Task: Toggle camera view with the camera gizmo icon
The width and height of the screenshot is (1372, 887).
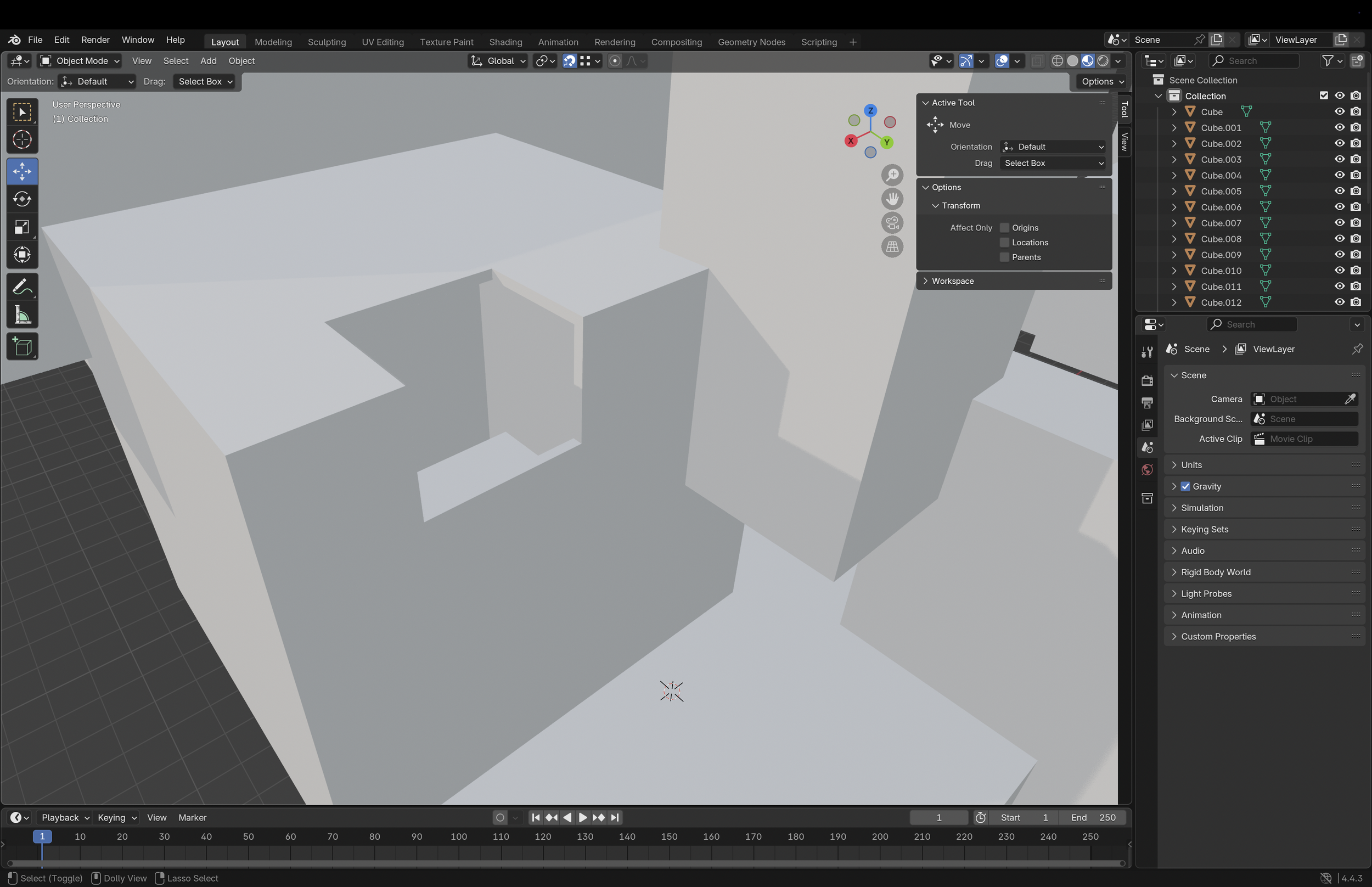Action: [x=892, y=223]
